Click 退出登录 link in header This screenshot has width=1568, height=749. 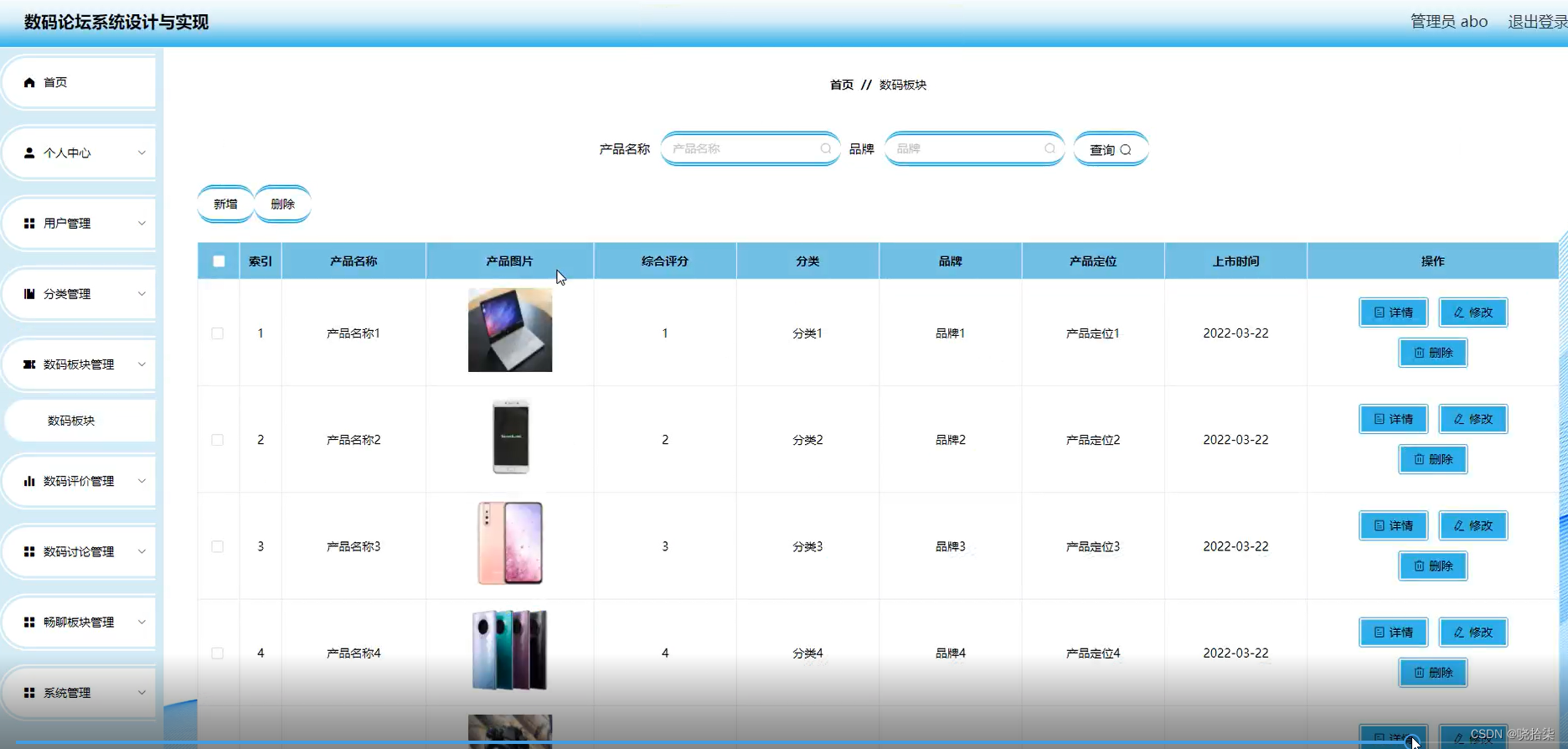1538,22
